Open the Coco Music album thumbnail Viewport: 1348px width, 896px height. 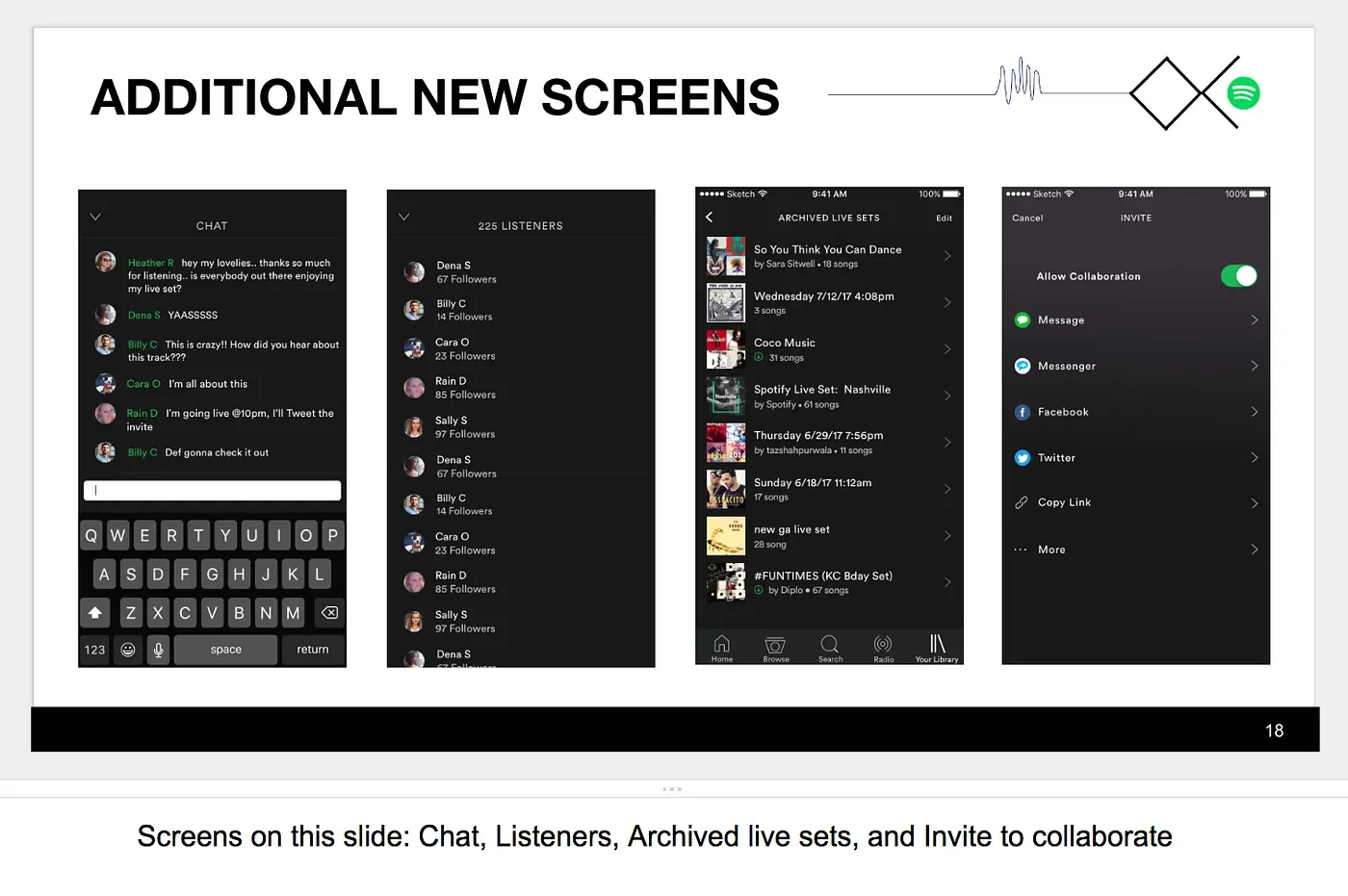tap(726, 349)
